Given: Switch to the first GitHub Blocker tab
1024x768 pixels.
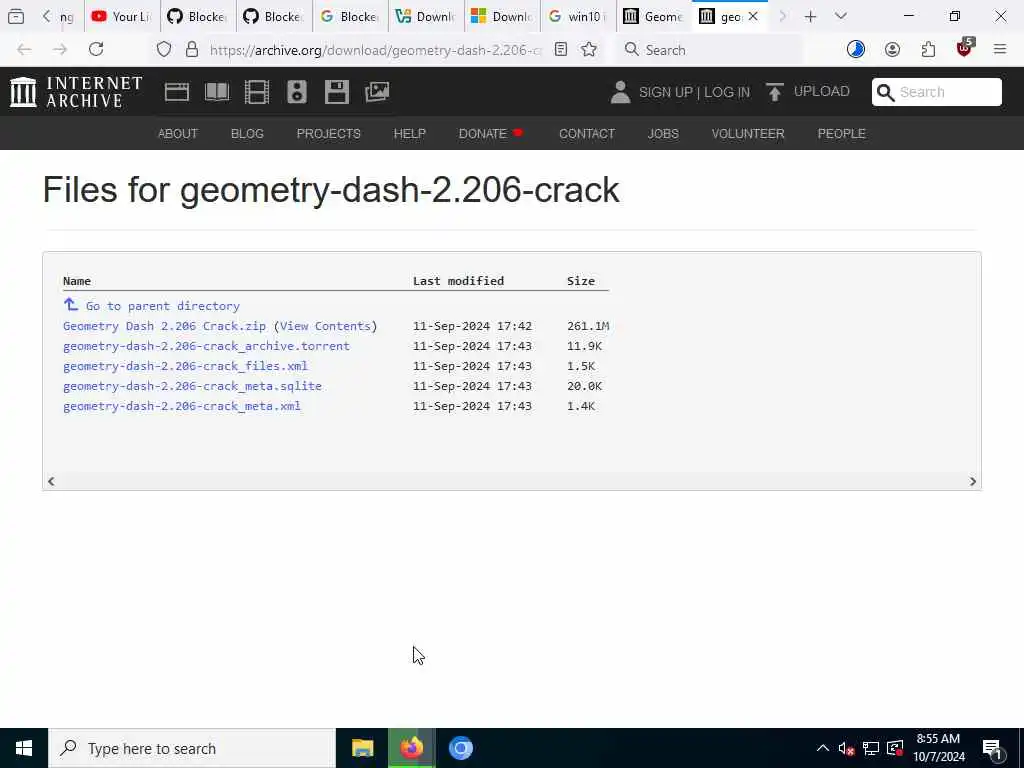Looking at the screenshot, I should (197, 17).
